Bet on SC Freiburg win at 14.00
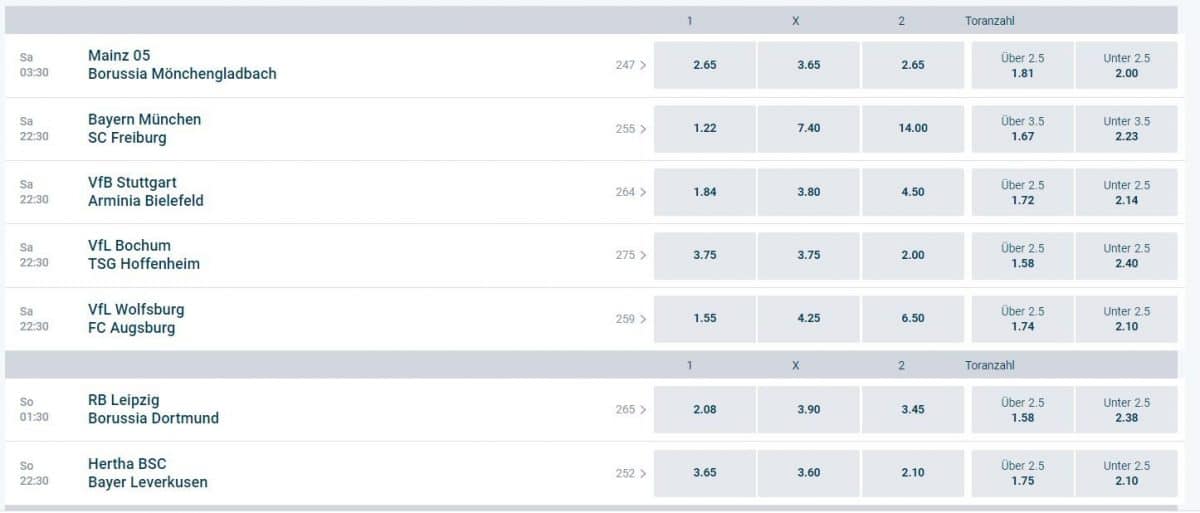1200x513 pixels. click(x=913, y=128)
